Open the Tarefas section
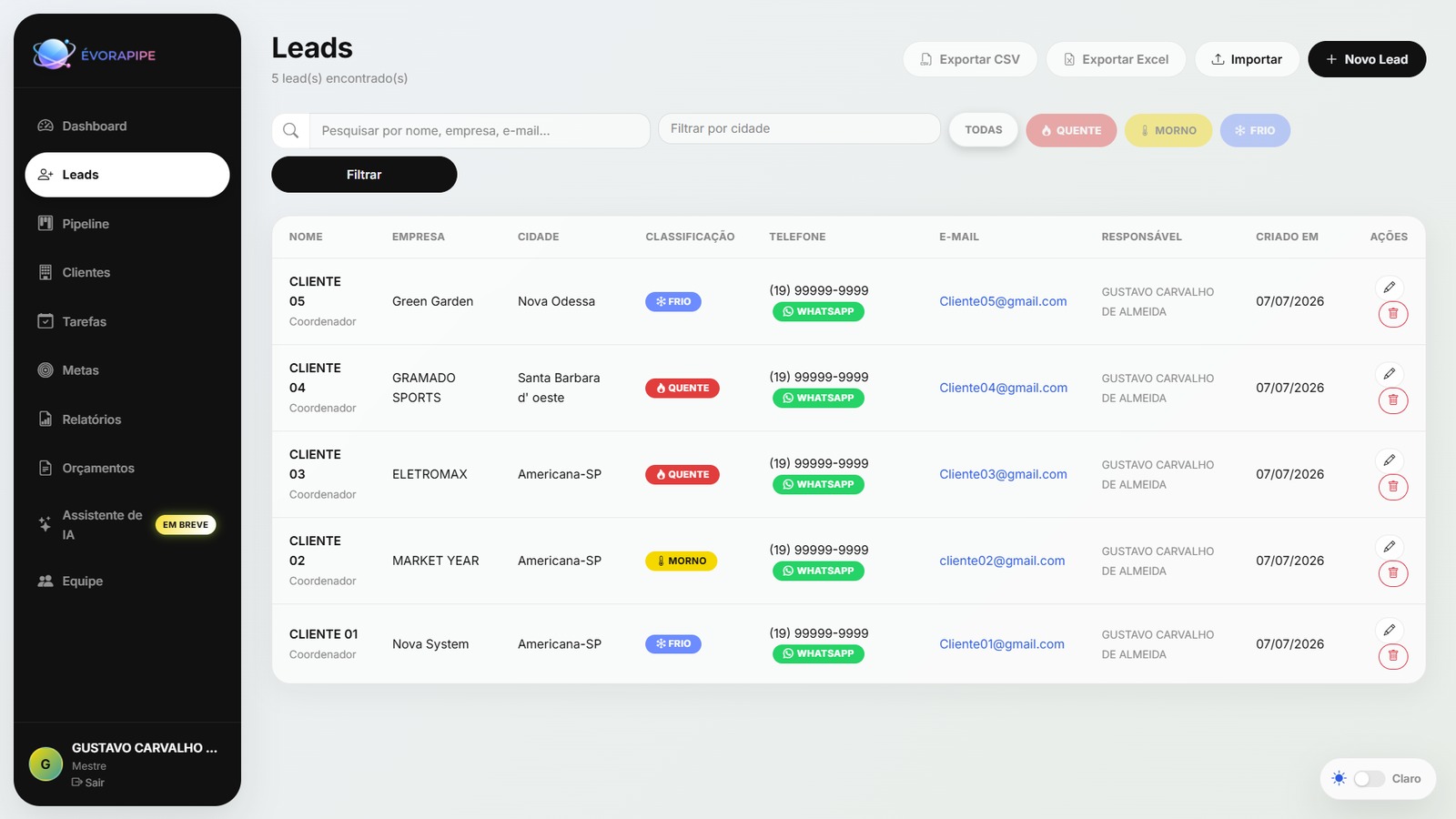The width and height of the screenshot is (1456, 819). pyautogui.click(x=127, y=321)
